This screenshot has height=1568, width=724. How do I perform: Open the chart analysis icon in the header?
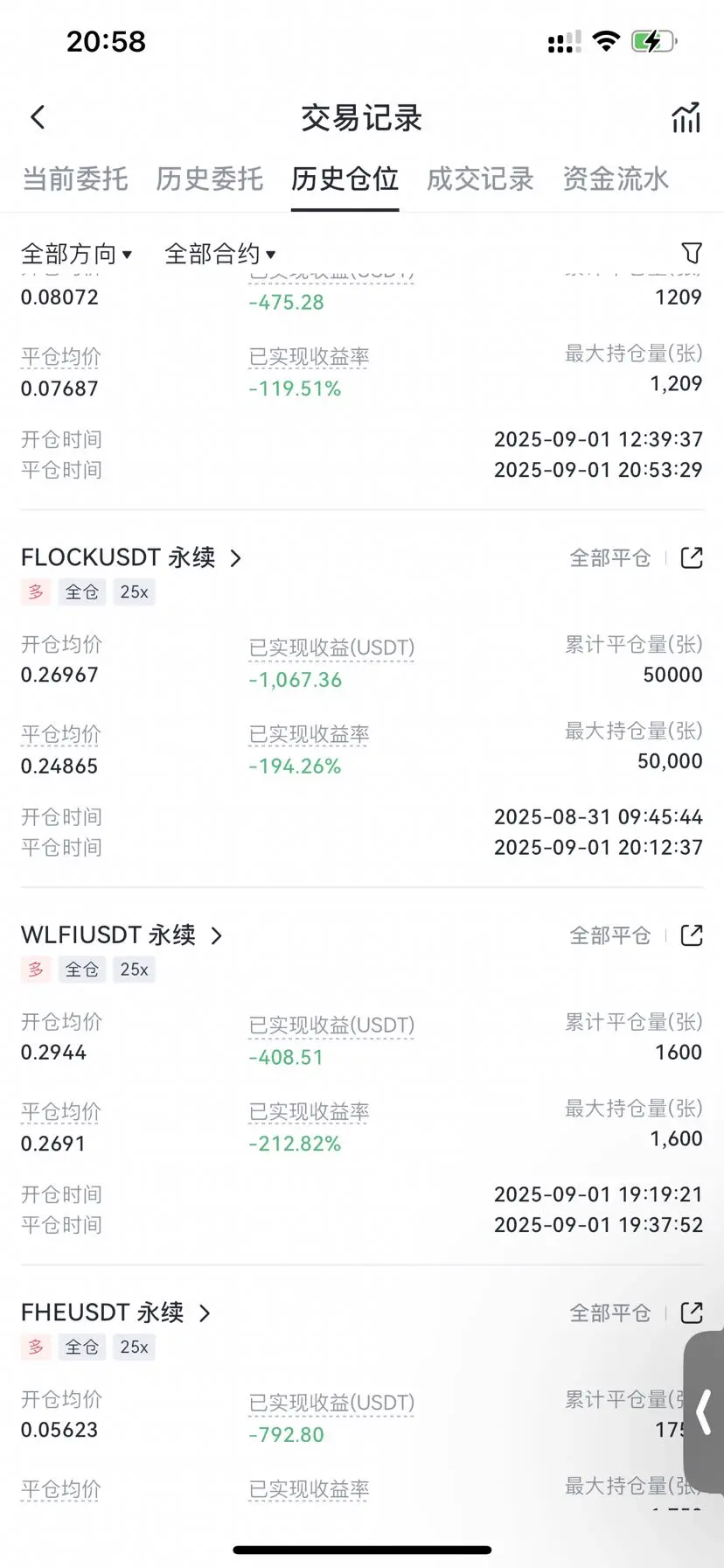point(686,117)
